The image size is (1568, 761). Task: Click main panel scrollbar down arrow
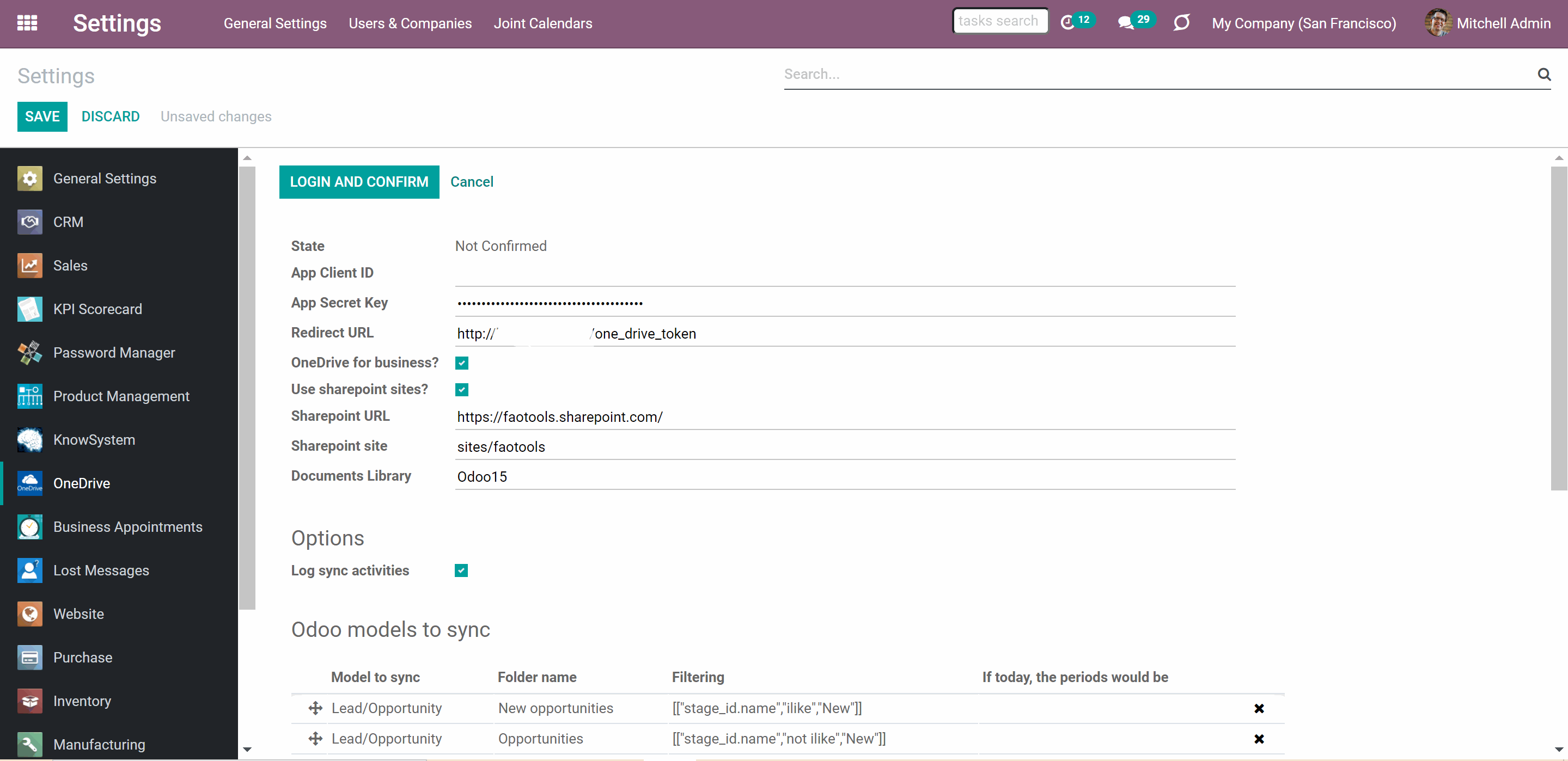pyautogui.click(x=1559, y=750)
